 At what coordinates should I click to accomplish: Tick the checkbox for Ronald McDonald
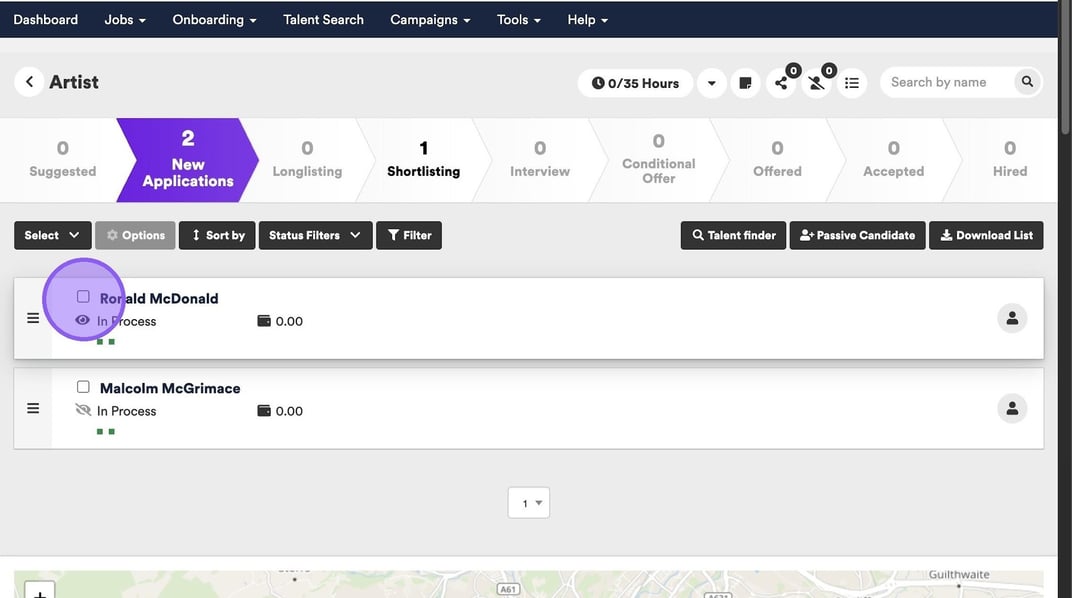[83, 297]
